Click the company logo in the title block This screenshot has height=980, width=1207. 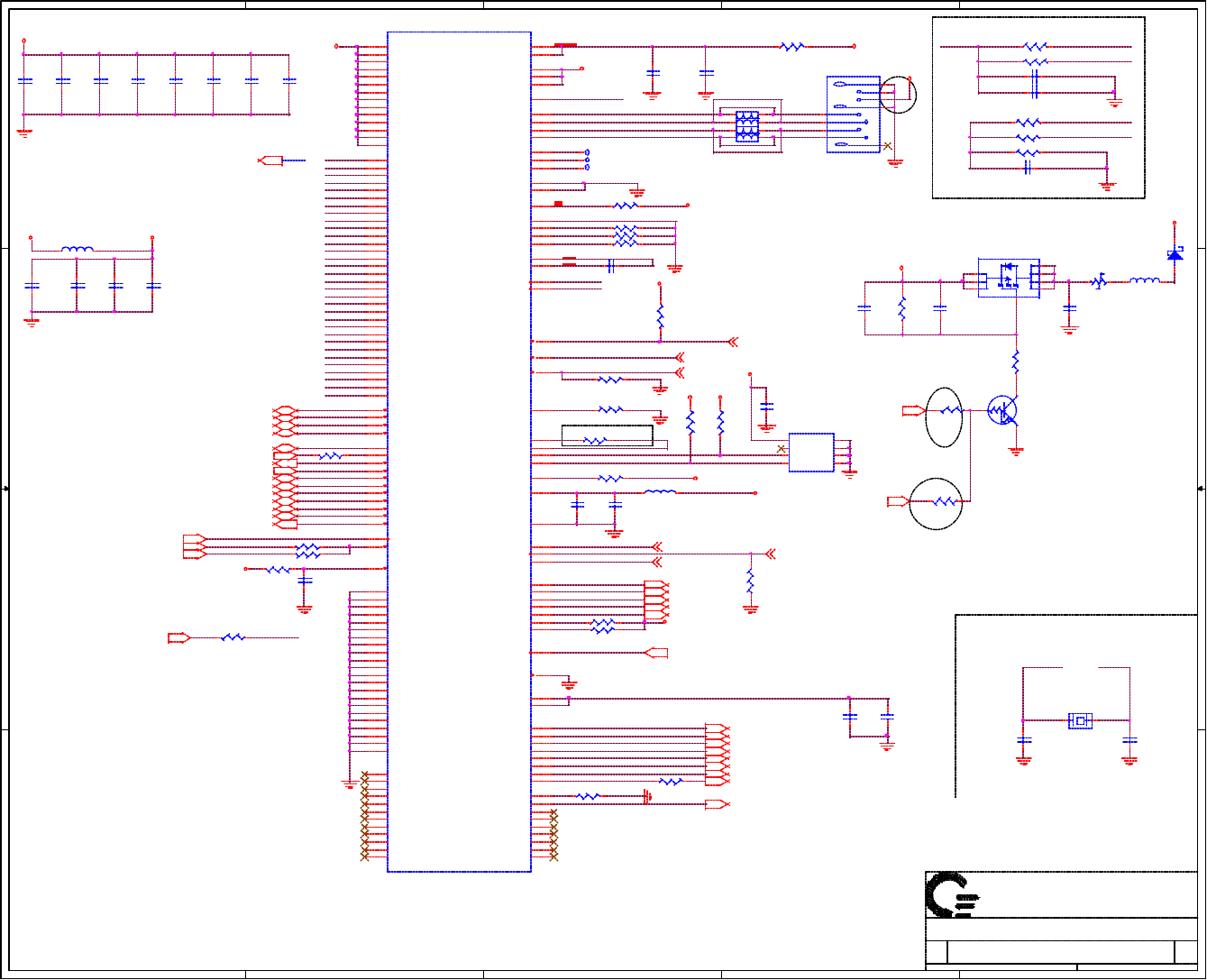pos(954,894)
